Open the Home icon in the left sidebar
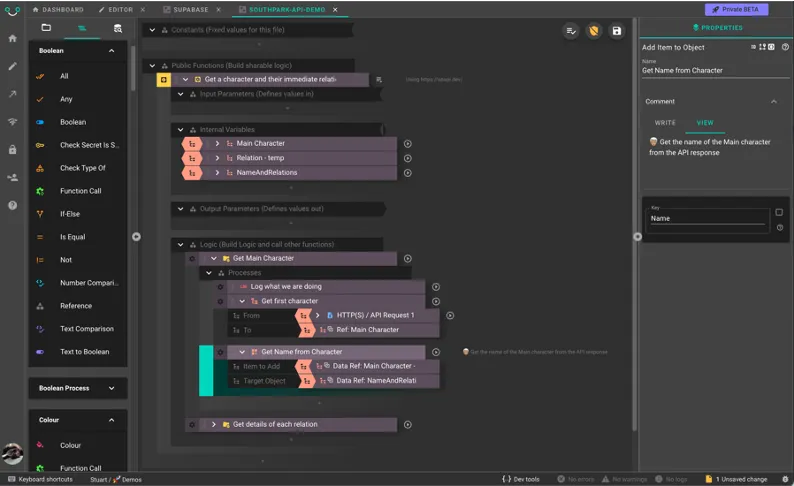The width and height of the screenshot is (794, 486). point(13,39)
